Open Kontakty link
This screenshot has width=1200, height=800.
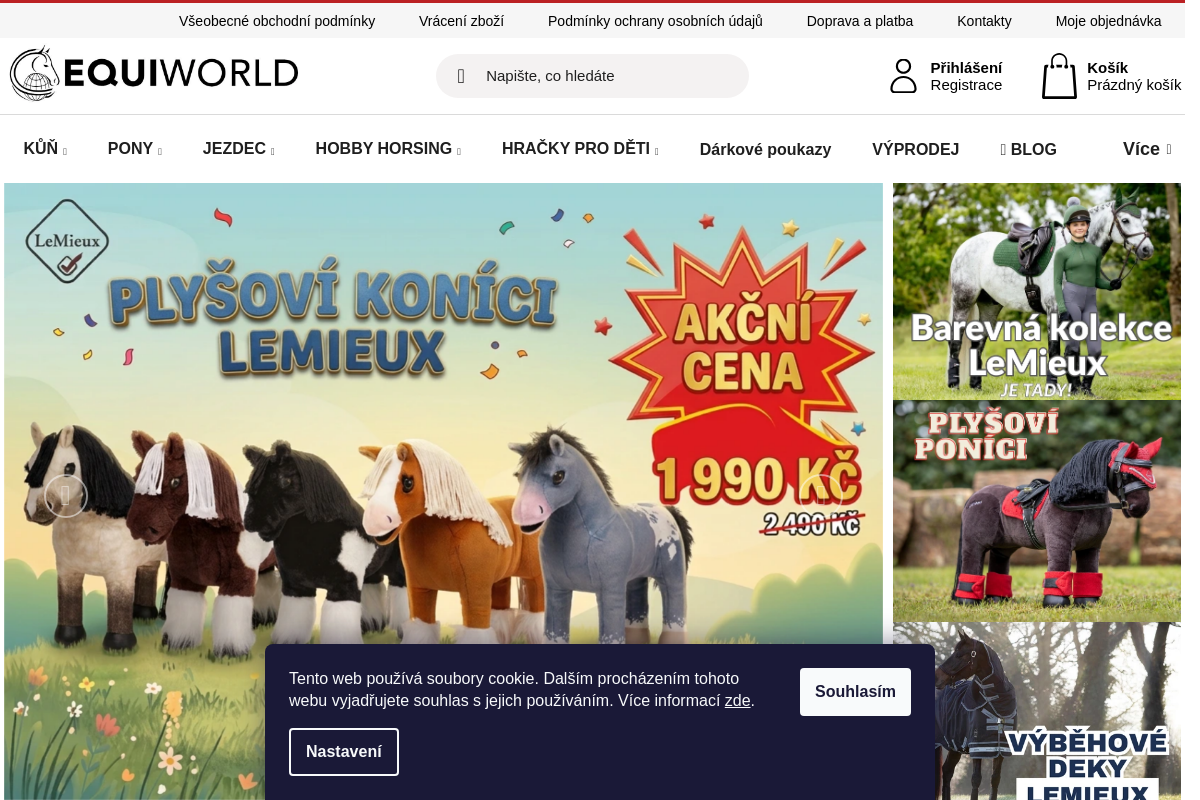point(984,21)
